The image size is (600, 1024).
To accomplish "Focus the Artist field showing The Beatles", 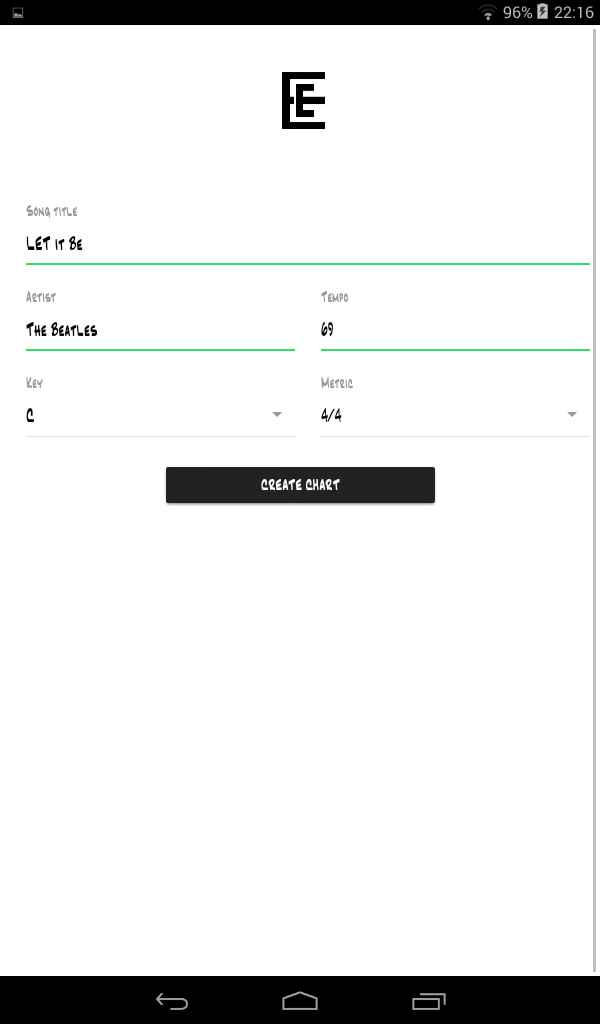I will pyautogui.click(x=160, y=330).
